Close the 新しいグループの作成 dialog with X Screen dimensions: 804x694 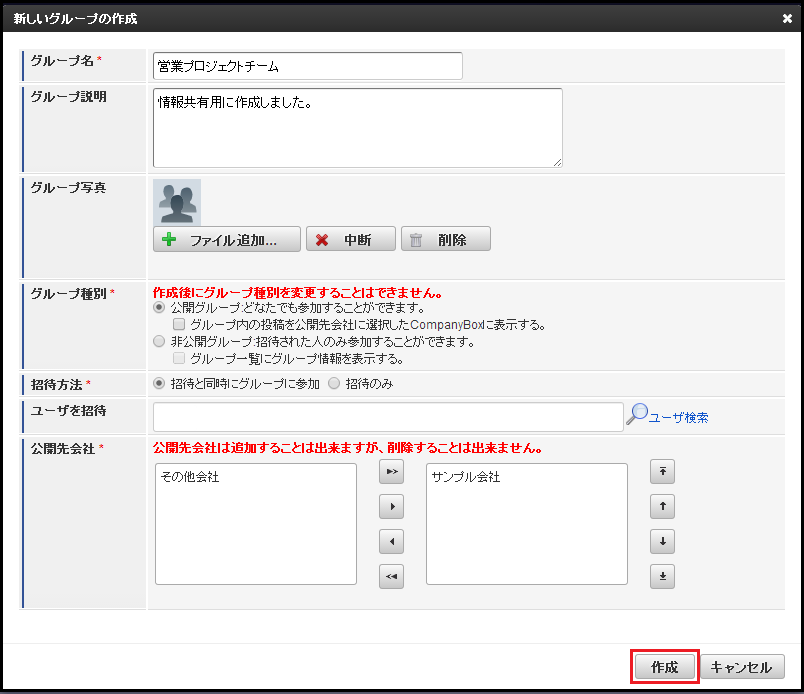(x=787, y=18)
